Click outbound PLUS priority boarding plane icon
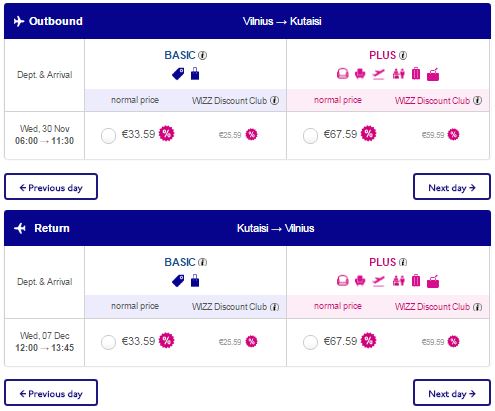Image resolution: width=495 pixels, height=411 pixels. click(x=378, y=74)
